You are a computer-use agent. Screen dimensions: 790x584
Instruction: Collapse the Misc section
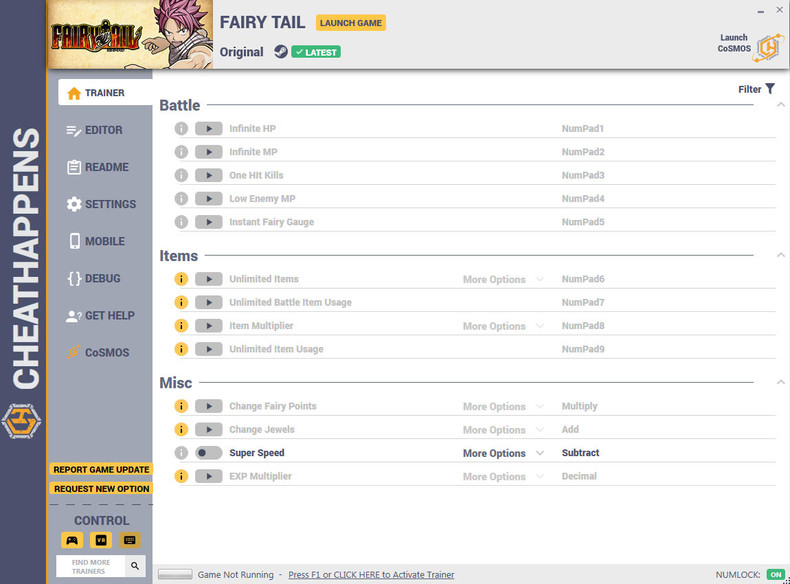(x=780, y=382)
